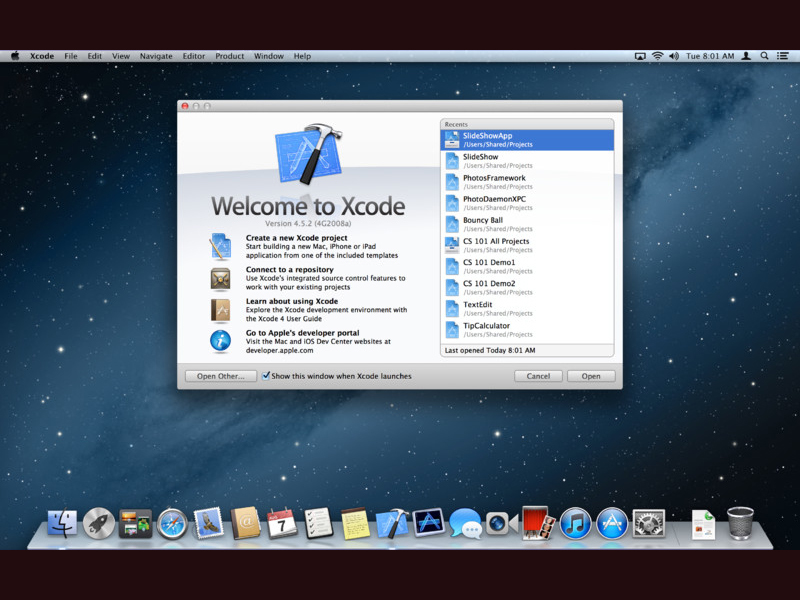
Task: Open the Window menu
Action: coord(269,56)
